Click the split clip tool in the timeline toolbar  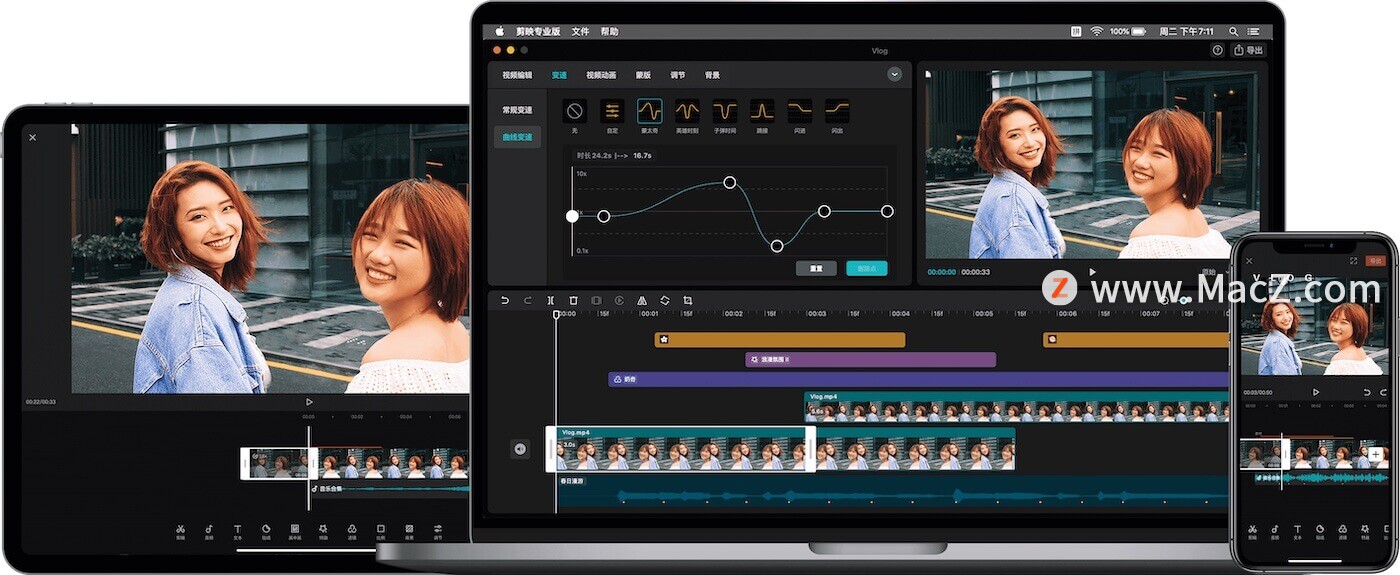tap(551, 300)
